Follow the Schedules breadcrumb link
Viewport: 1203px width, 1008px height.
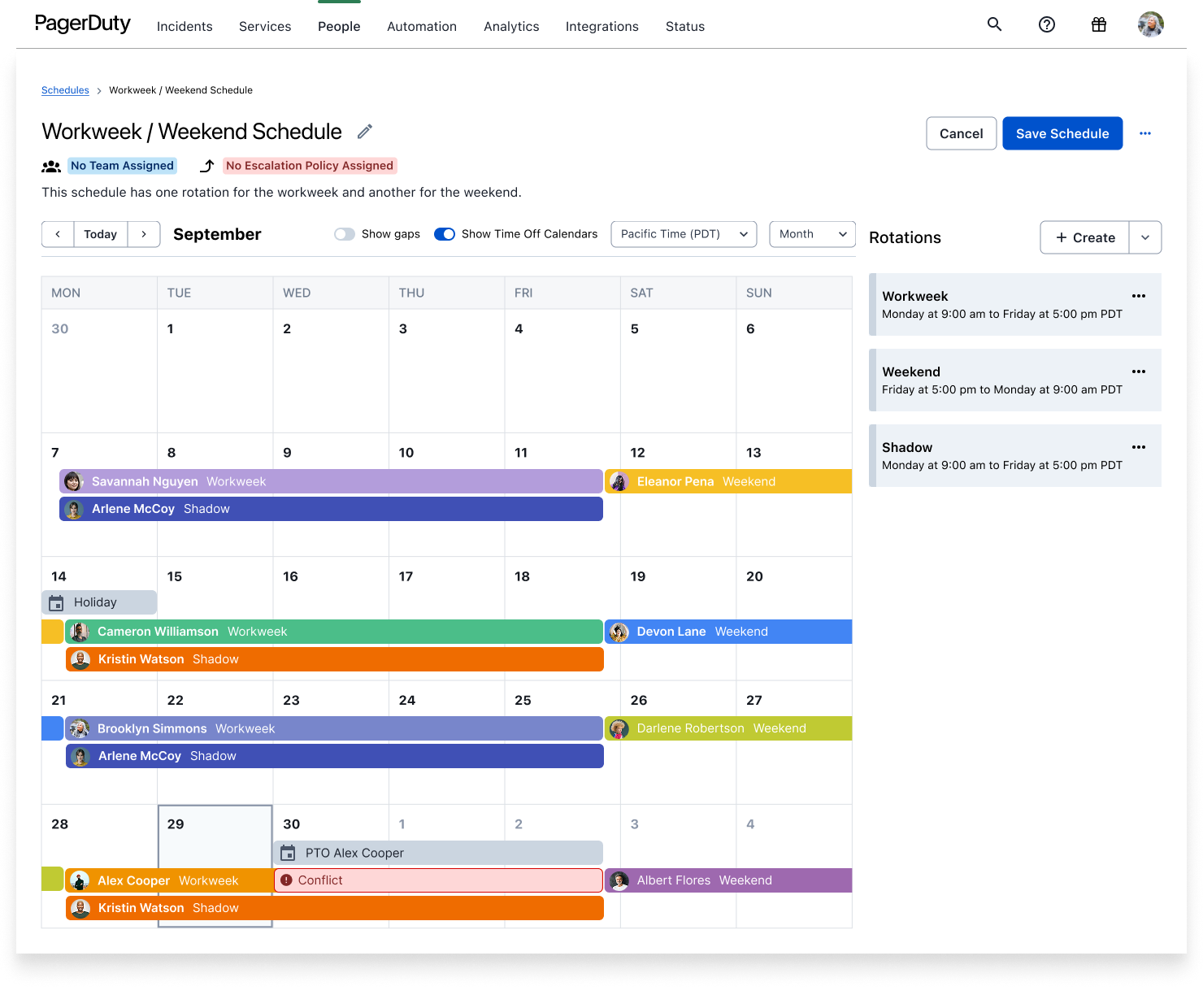pos(65,90)
